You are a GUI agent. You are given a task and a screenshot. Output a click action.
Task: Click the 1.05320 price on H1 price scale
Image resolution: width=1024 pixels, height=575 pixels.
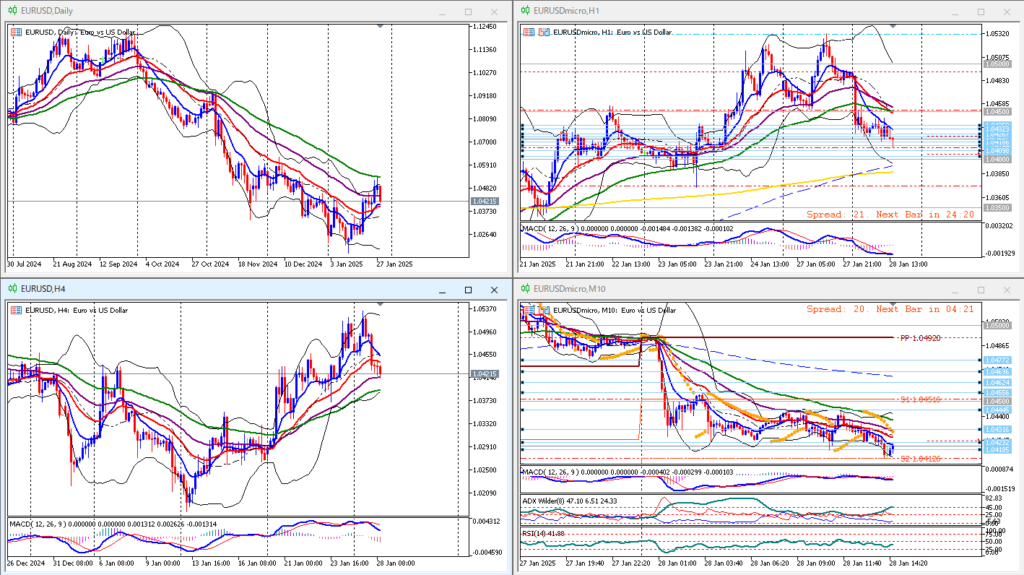click(x=997, y=34)
